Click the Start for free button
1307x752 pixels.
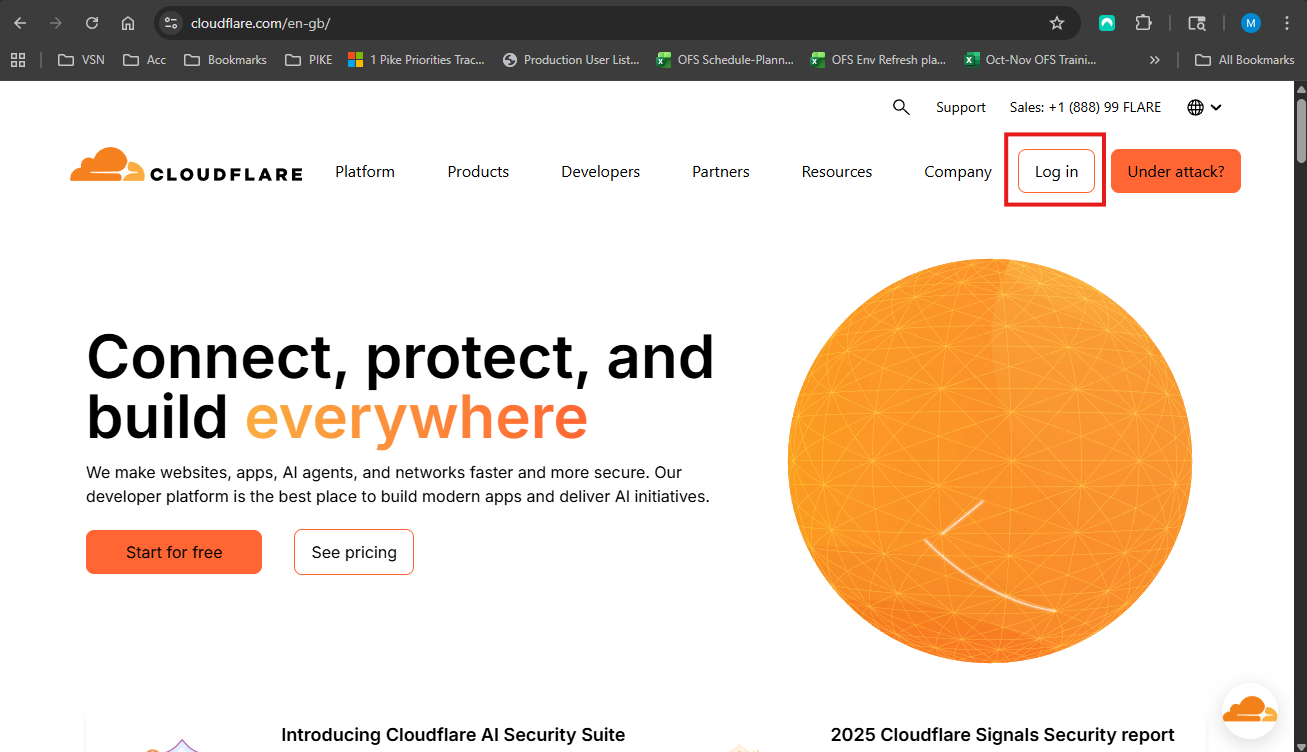(x=174, y=552)
